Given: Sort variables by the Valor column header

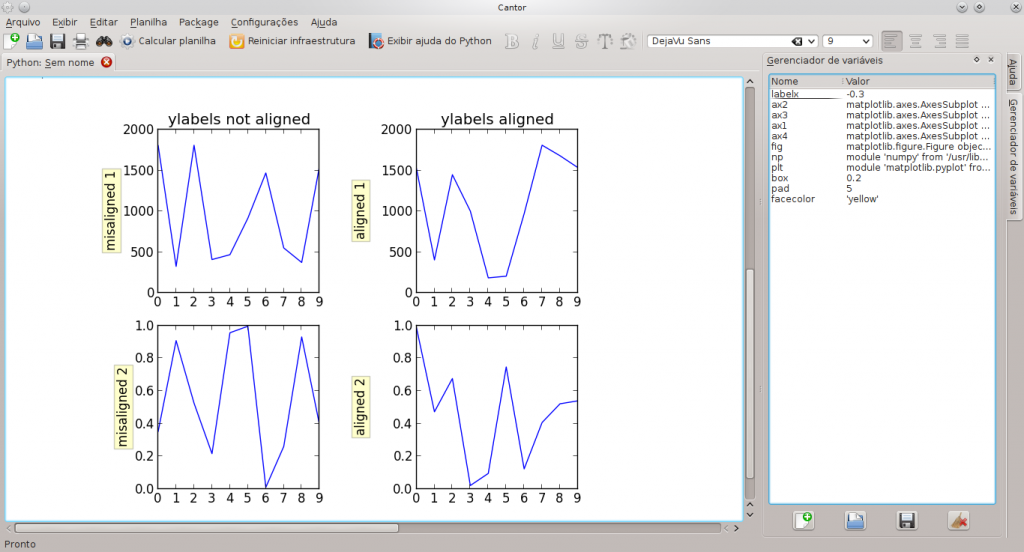Looking at the screenshot, I should tap(919, 82).
